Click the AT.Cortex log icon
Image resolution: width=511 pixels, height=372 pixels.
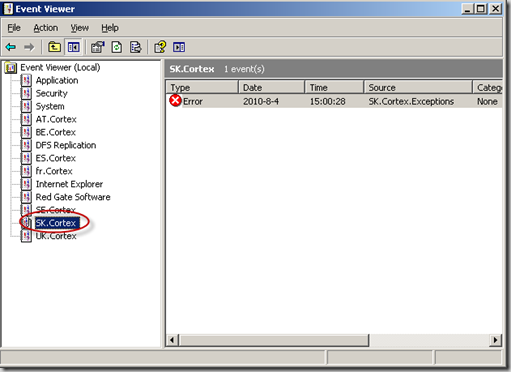(26, 119)
